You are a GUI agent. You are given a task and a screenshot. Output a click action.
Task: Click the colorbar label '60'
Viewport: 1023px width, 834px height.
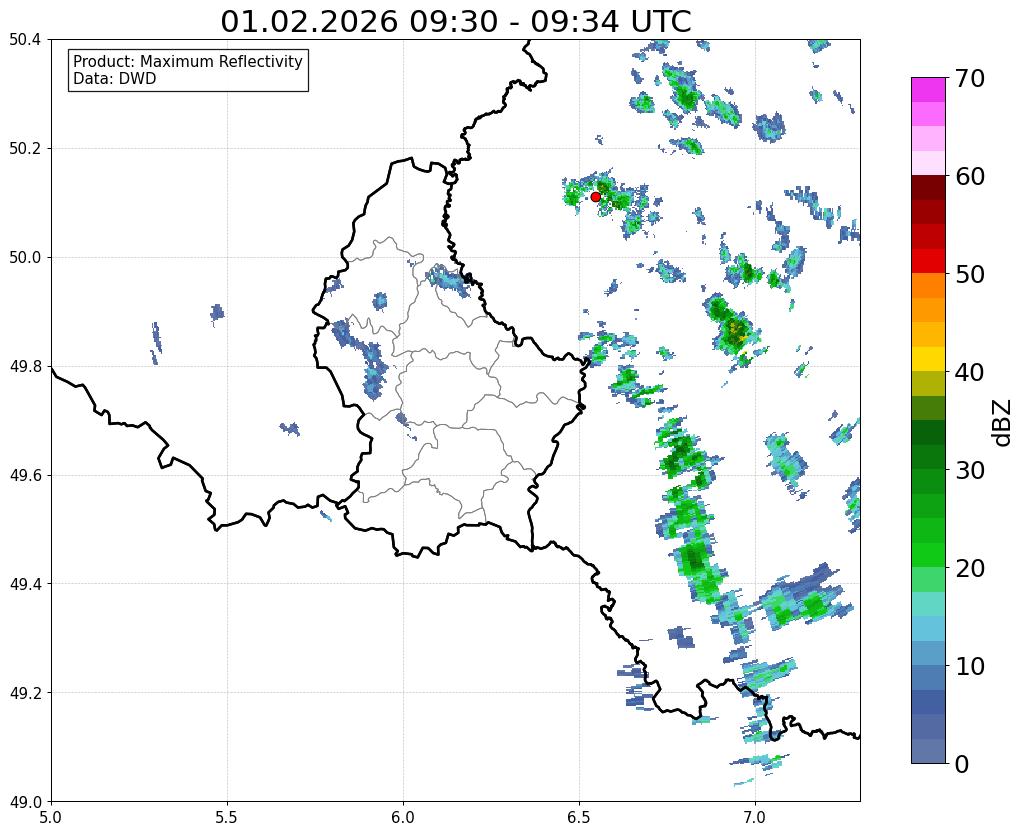(970, 176)
